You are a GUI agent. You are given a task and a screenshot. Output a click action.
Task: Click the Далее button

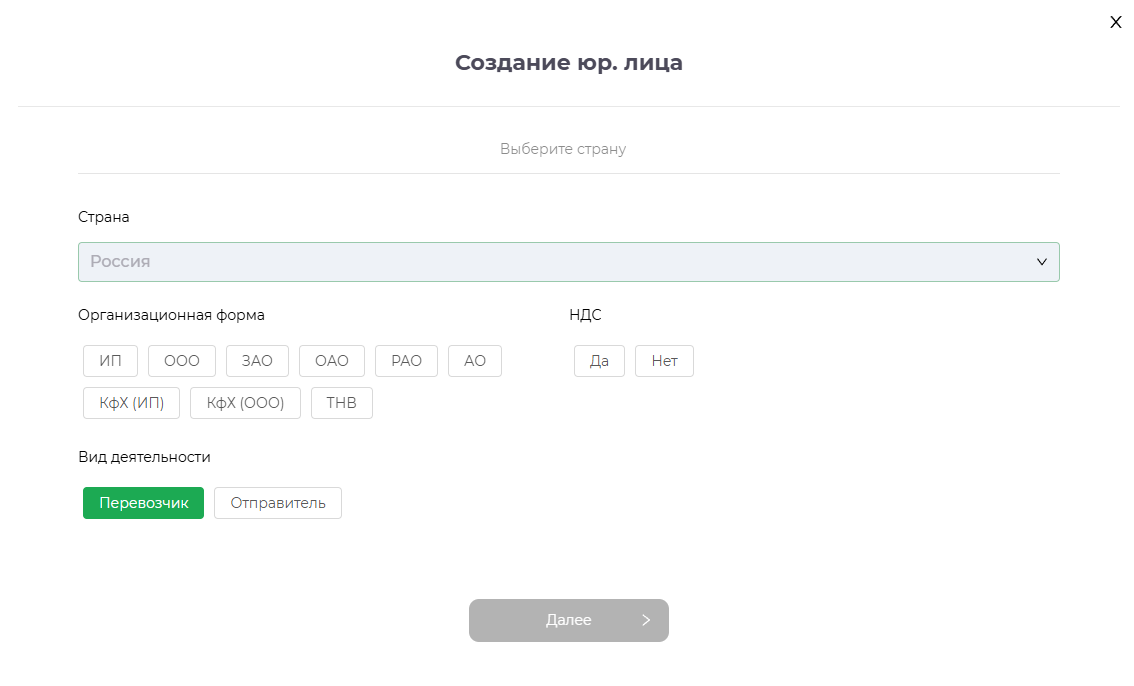568,620
